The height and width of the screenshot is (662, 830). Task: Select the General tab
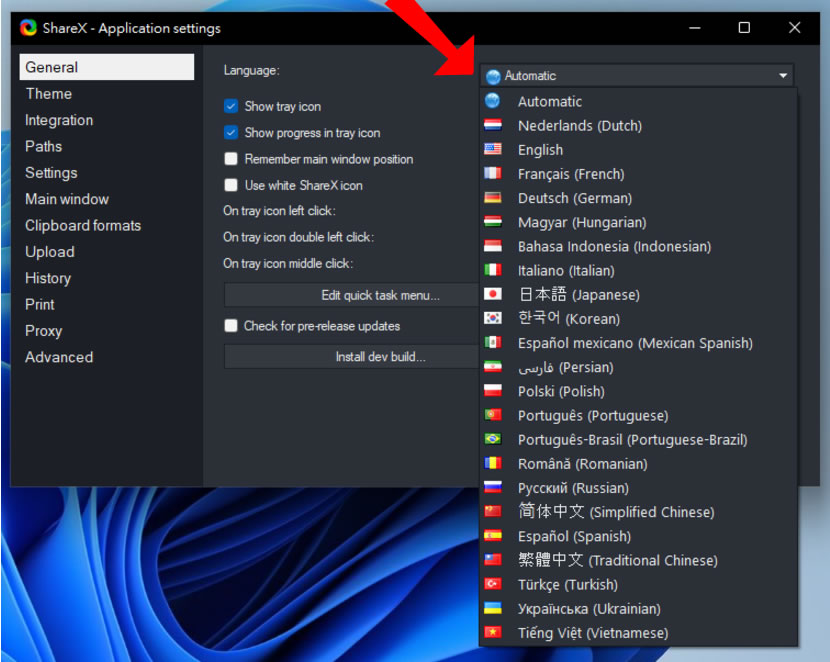click(107, 67)
